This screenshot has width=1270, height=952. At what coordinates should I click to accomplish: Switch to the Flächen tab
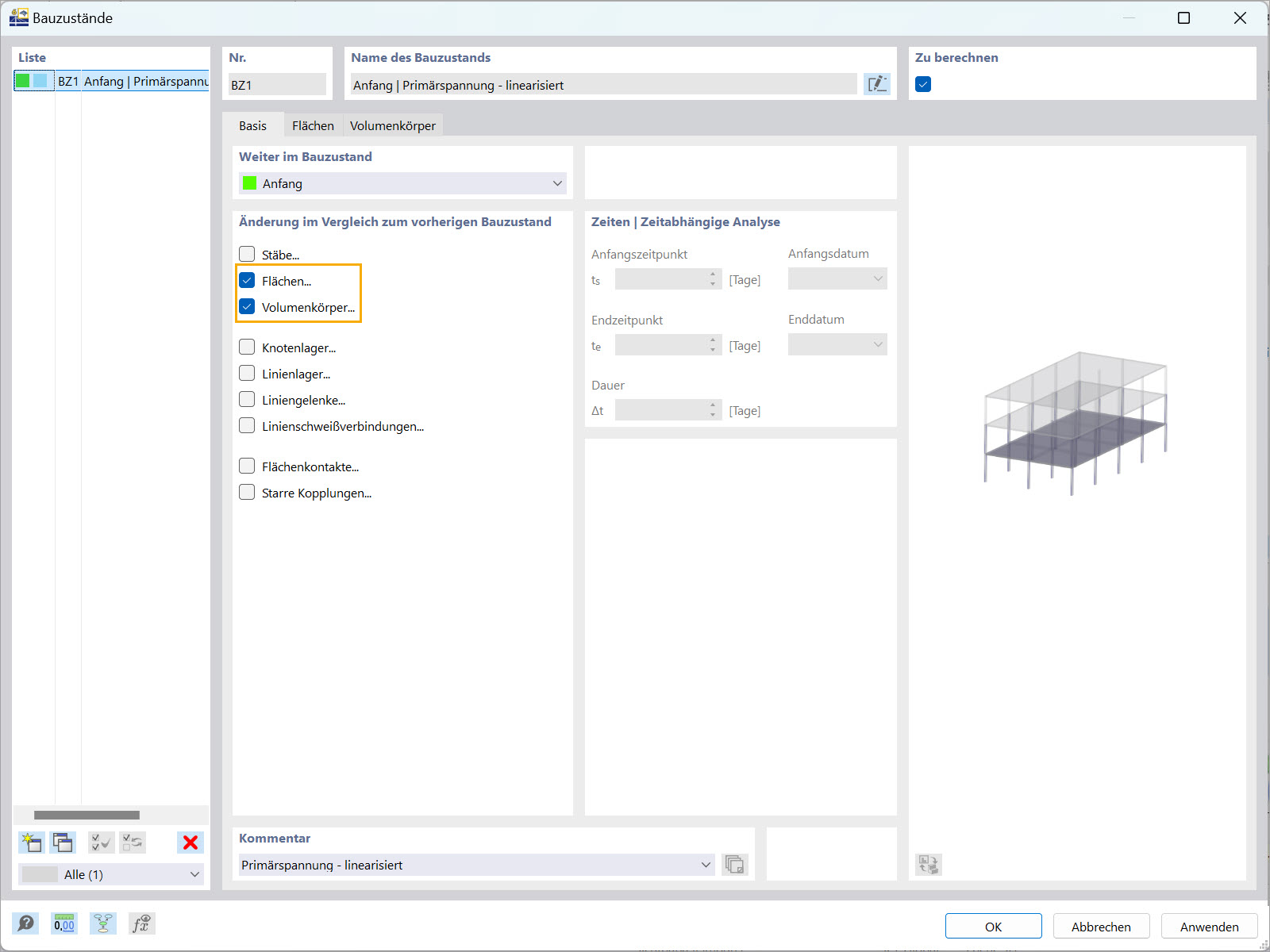pos(312,125)
